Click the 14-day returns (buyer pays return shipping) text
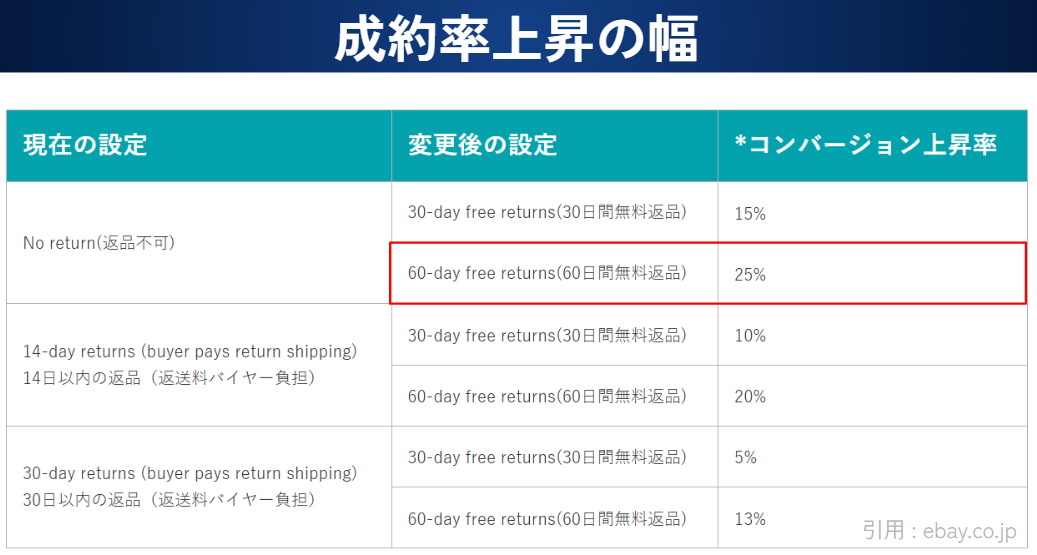Image resolution: width=1037 pixels, height=555 pixels. pos(190,352)
